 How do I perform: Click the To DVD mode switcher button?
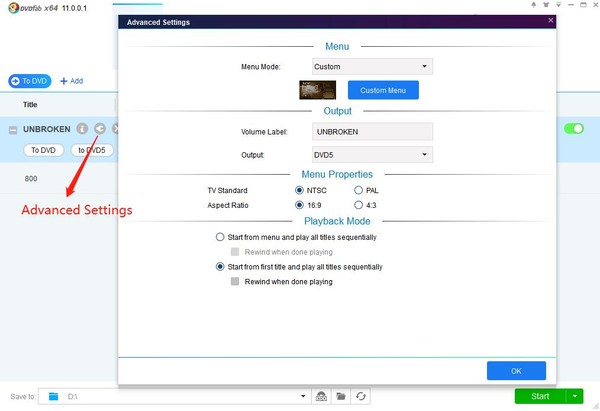(x=30, y=81)
